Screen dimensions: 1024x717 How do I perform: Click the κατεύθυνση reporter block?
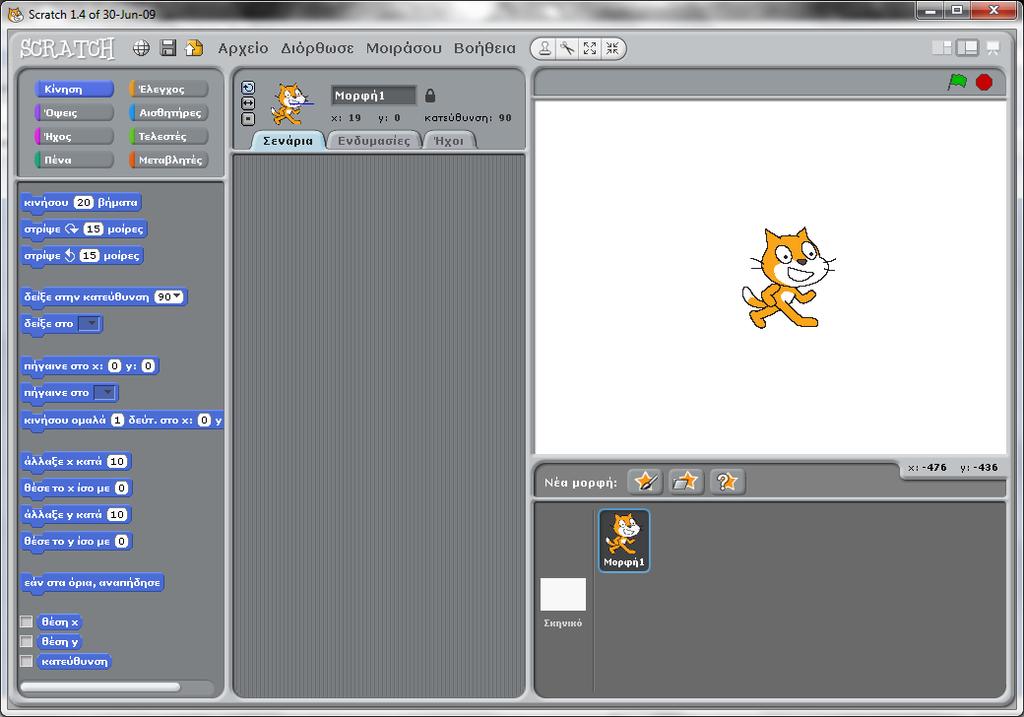(x=74, y=661)
